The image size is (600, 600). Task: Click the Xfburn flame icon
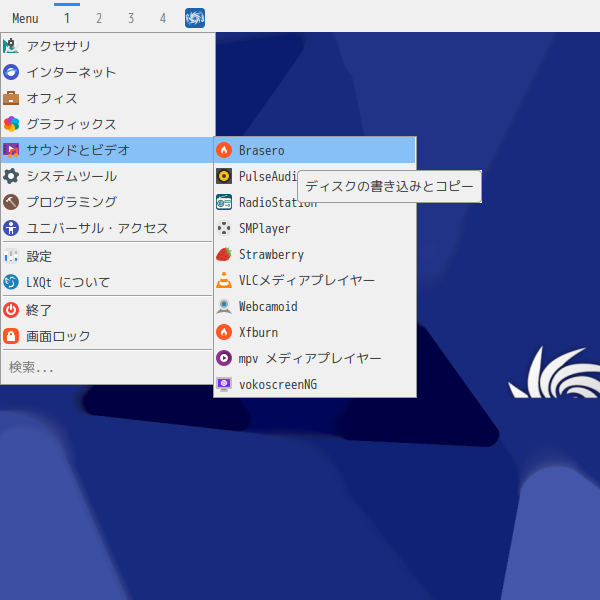click(x=224, y=332)
